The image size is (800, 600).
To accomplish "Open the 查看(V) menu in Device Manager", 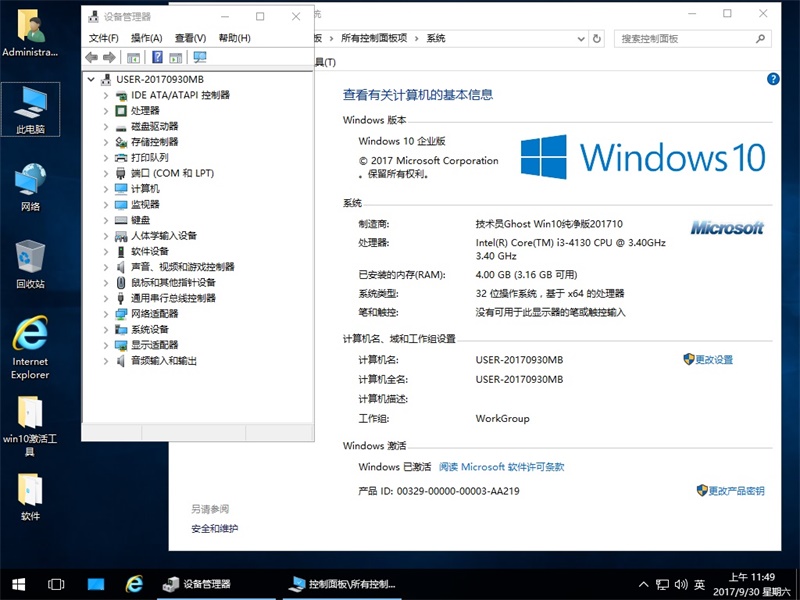I will pos(190,38).
